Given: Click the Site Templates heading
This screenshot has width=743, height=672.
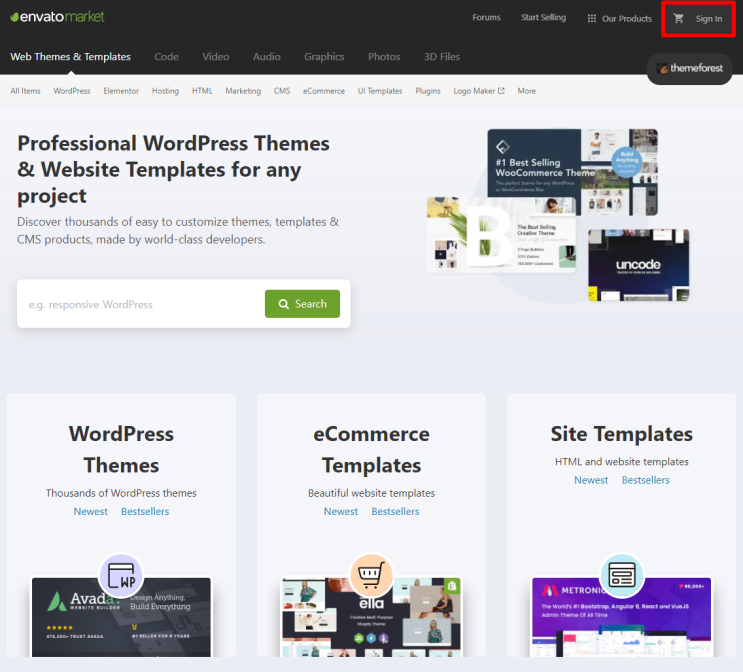Looking at the screenshot, I should pyautogui.click(x=622, y=434).
